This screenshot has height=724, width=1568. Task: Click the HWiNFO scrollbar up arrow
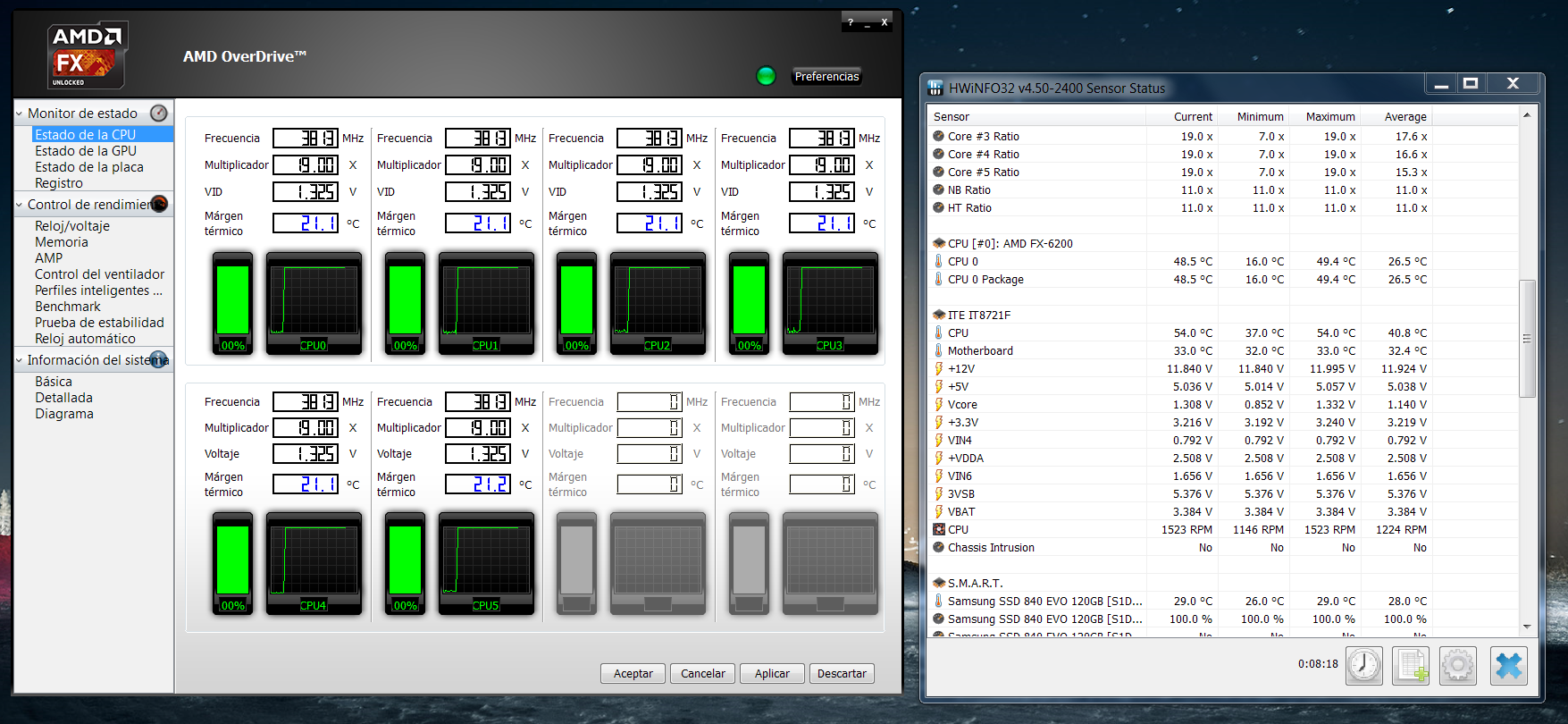pos(1527,115)
